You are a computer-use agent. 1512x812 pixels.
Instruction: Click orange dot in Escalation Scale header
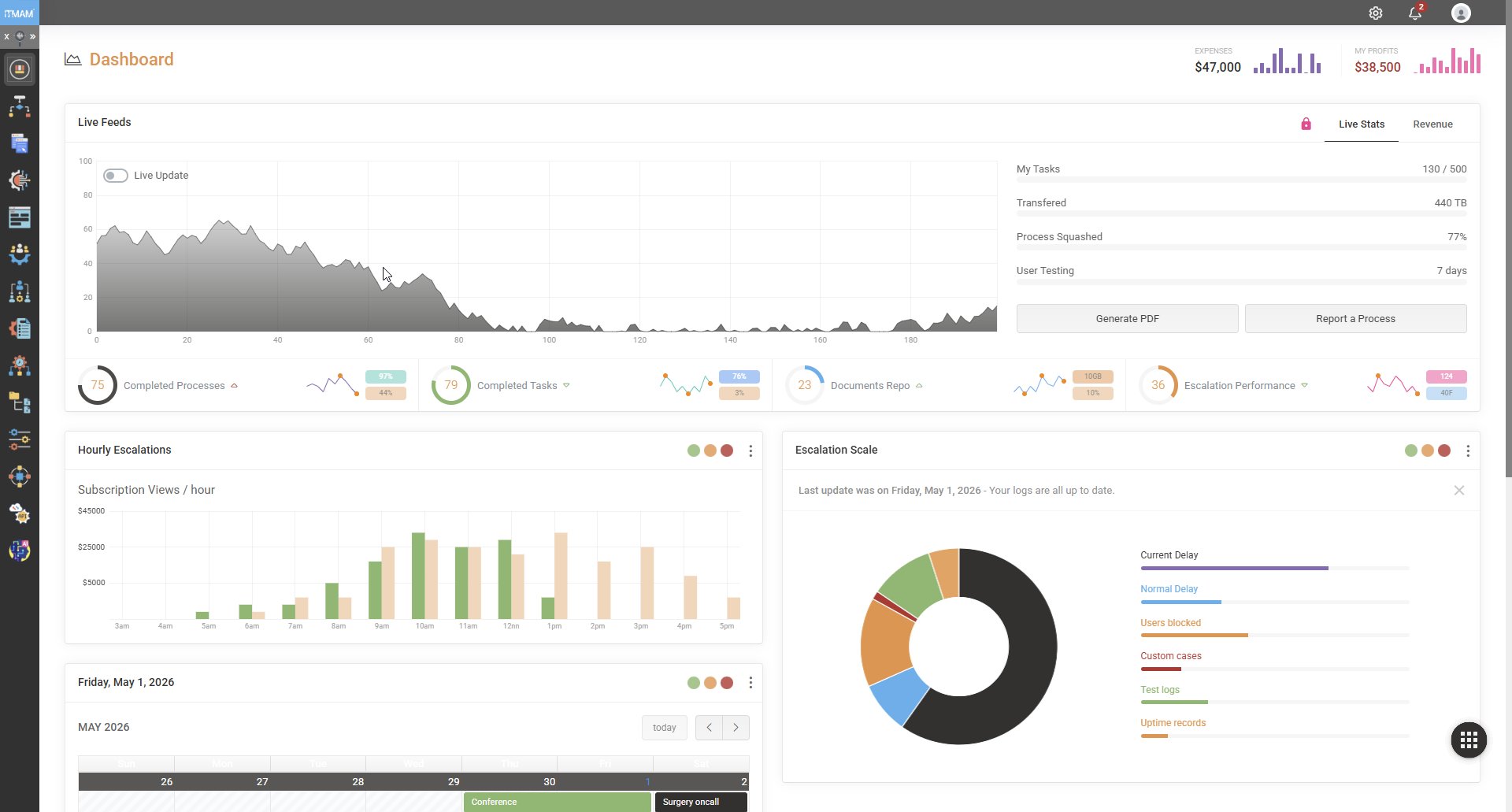click(1428, 450)
